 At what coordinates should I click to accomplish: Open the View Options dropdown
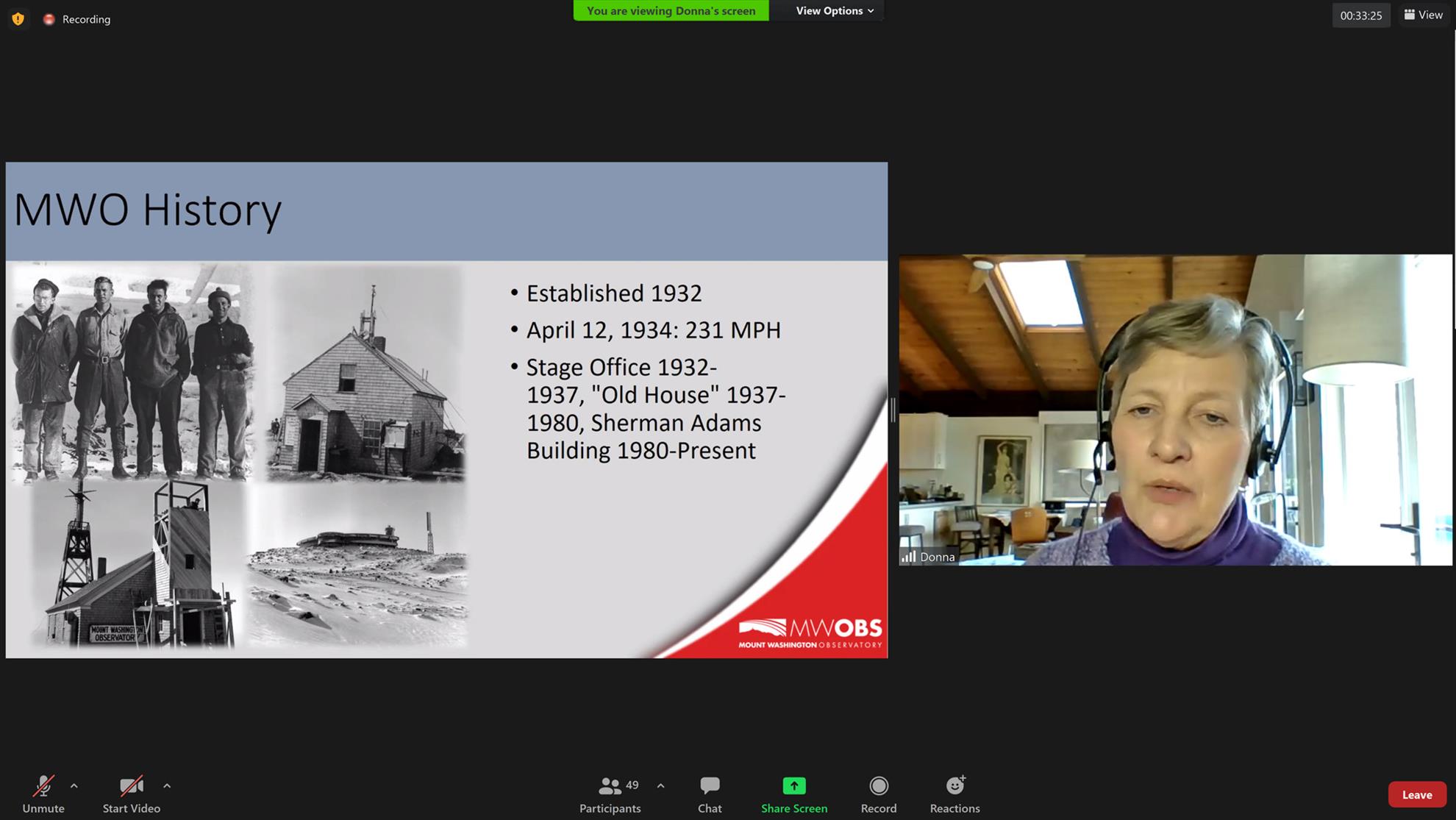pyautogui.click(x=835, y=11)
